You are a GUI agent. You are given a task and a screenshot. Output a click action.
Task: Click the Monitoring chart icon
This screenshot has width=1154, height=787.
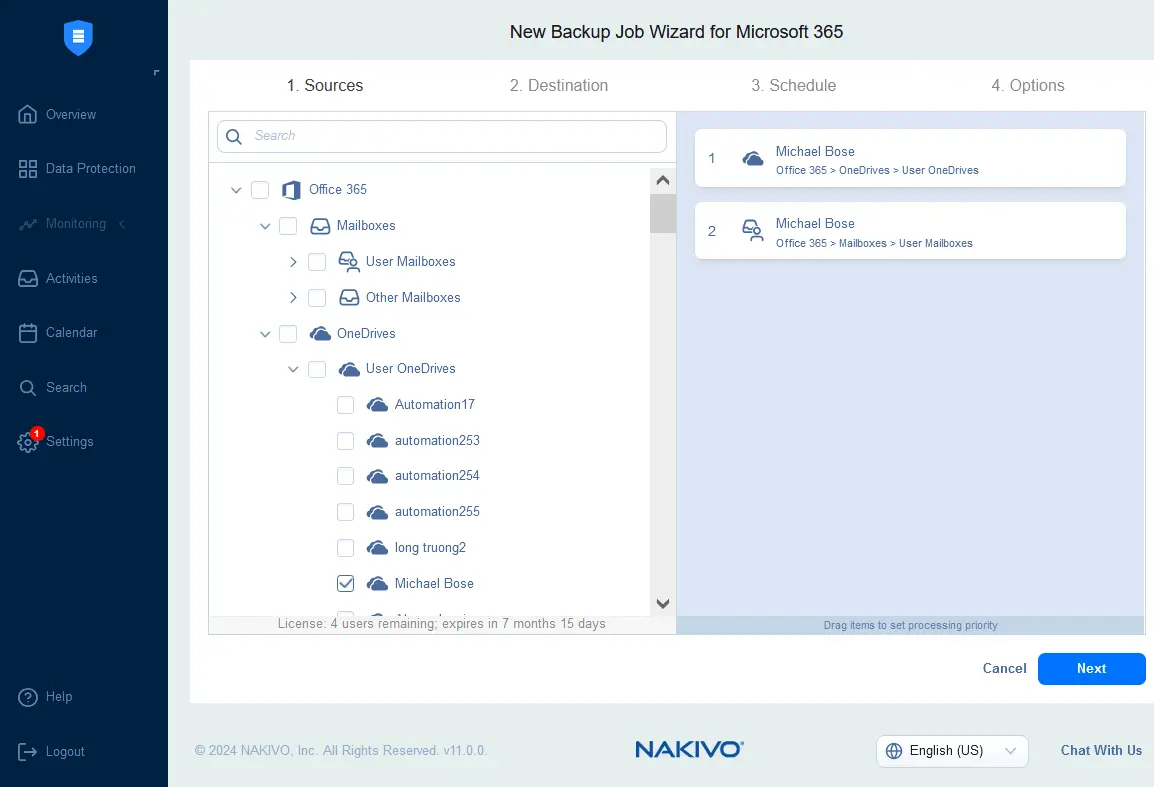tap(27, 224)
